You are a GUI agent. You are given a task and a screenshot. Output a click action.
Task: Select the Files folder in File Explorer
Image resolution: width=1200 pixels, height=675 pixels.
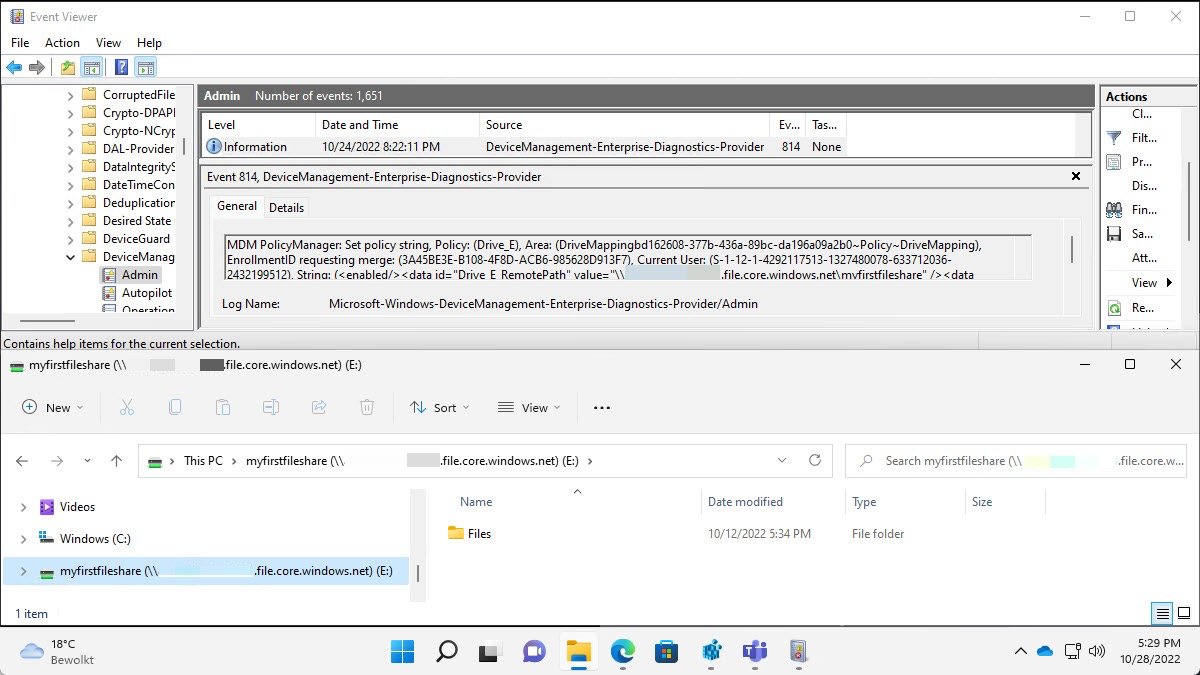click(470, 534)
